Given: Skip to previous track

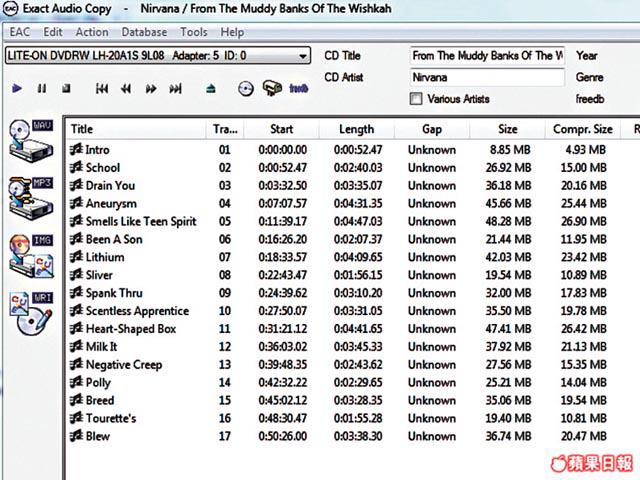Looking at the screenshot, I should click(x=102, y=88).
